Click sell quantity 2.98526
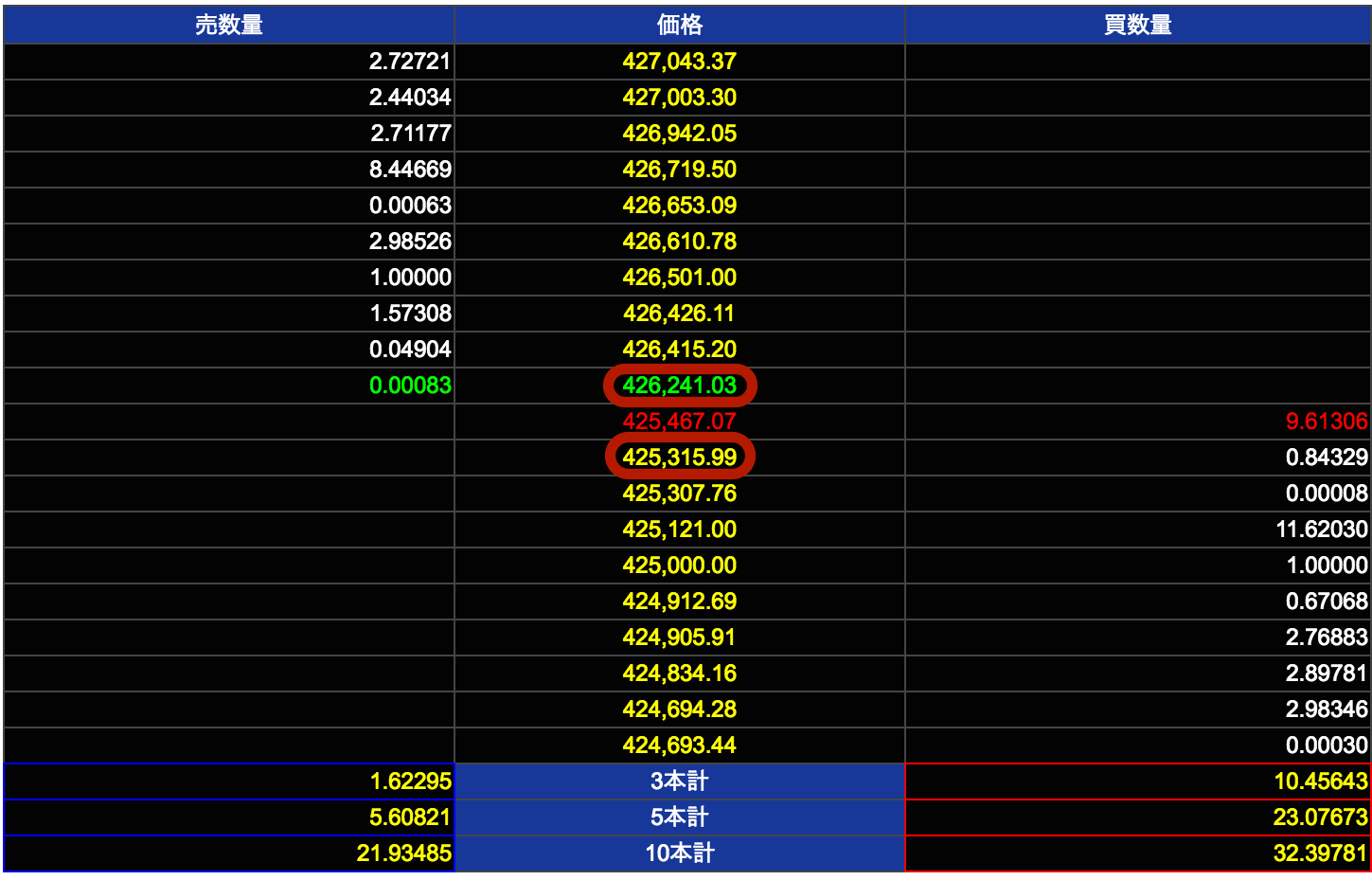This screenshot has height=880, width=1372. point(410,242)
